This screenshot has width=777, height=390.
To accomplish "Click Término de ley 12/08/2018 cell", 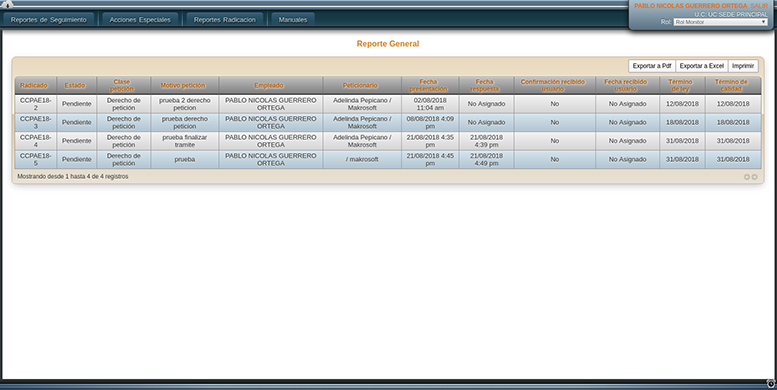I will (682, 104).
